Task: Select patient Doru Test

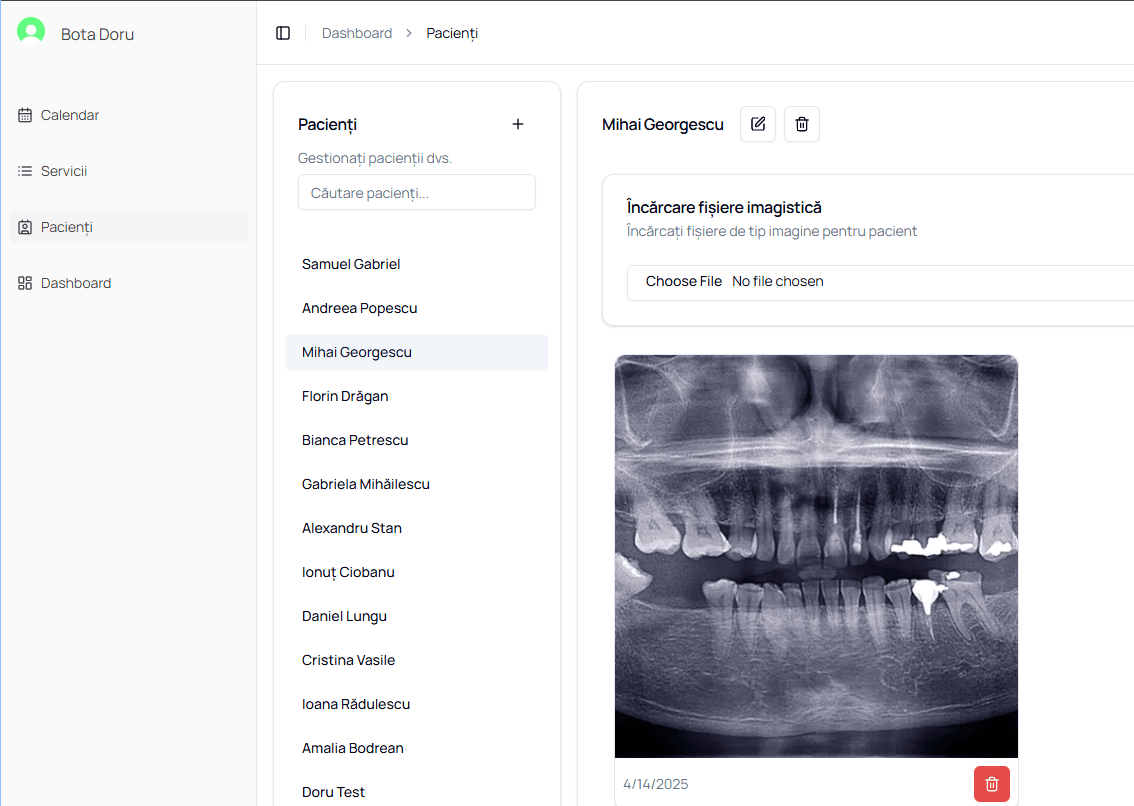Action: click(417, 792)
